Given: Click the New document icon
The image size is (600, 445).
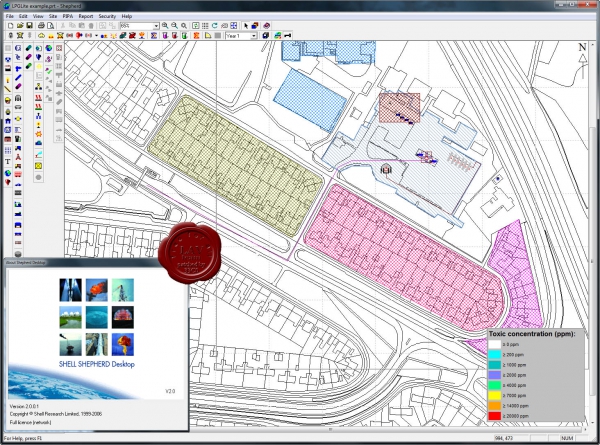Looking at the screenshot, I should pyautogui.click(x=10, y=26).
